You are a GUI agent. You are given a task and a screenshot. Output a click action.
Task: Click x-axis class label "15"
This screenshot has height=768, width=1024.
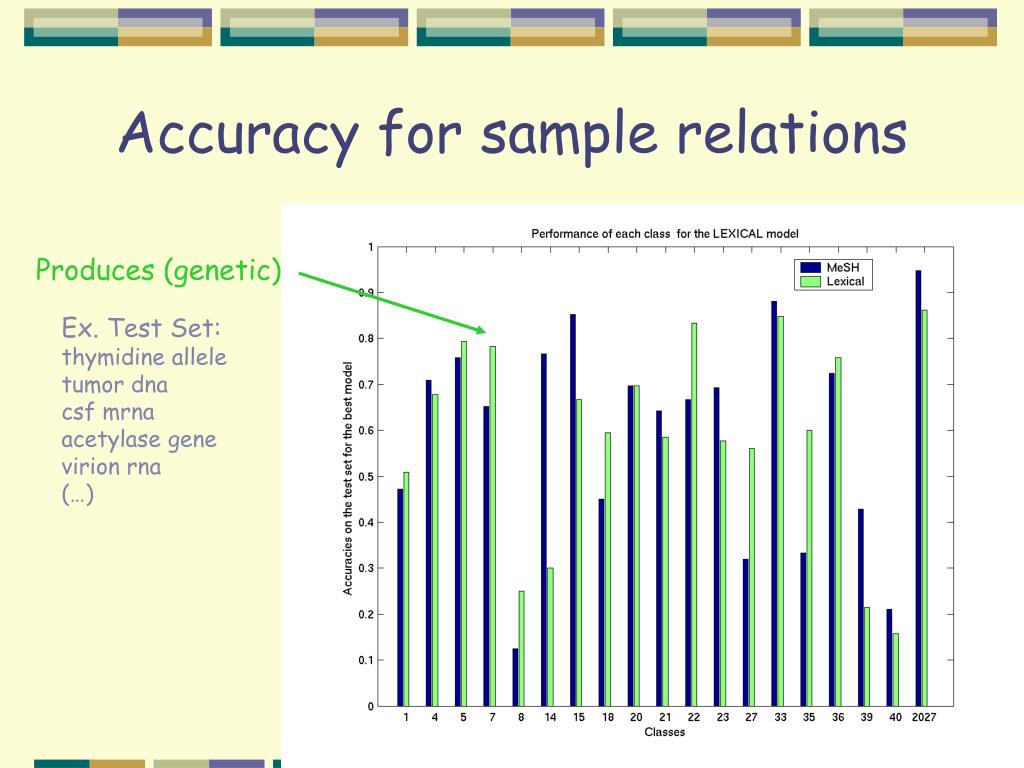(579, 717)
